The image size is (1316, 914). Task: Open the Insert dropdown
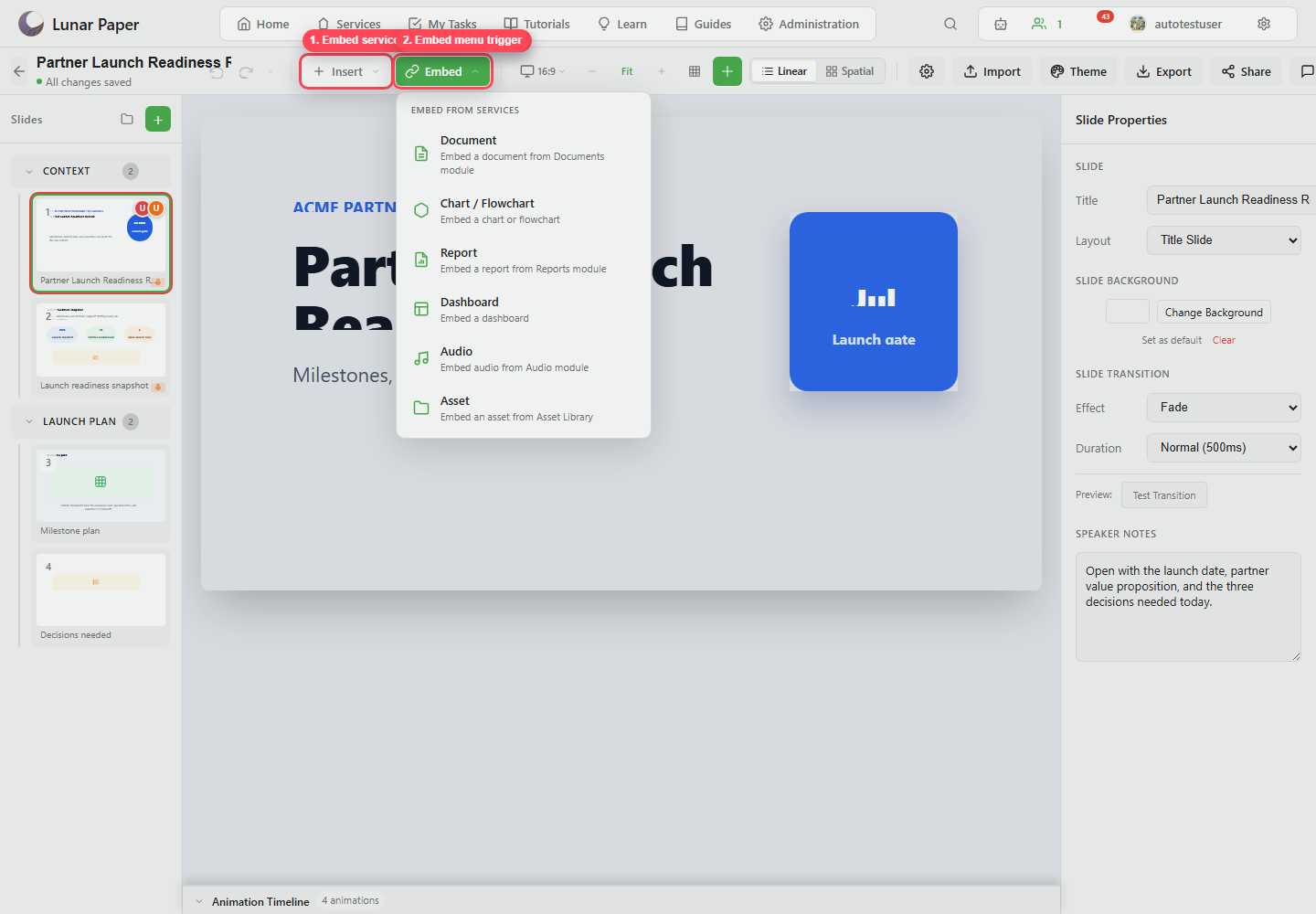pyautogui.click(x=346, y=71)
